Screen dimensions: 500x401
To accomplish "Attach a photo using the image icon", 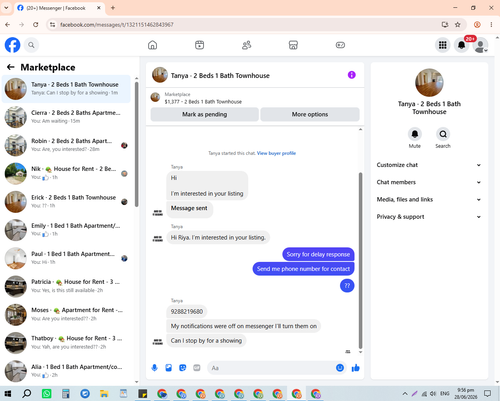I will click(x=169, y=368).
